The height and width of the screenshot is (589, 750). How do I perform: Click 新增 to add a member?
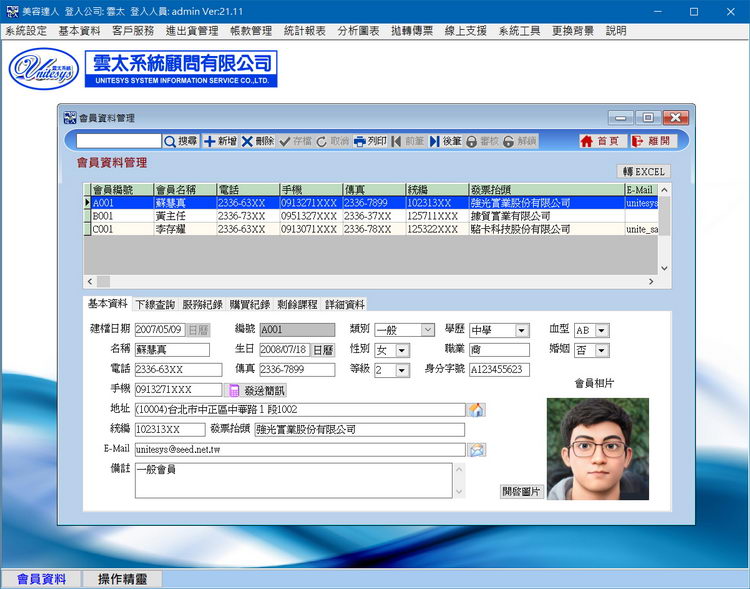[x=221, y=142]
